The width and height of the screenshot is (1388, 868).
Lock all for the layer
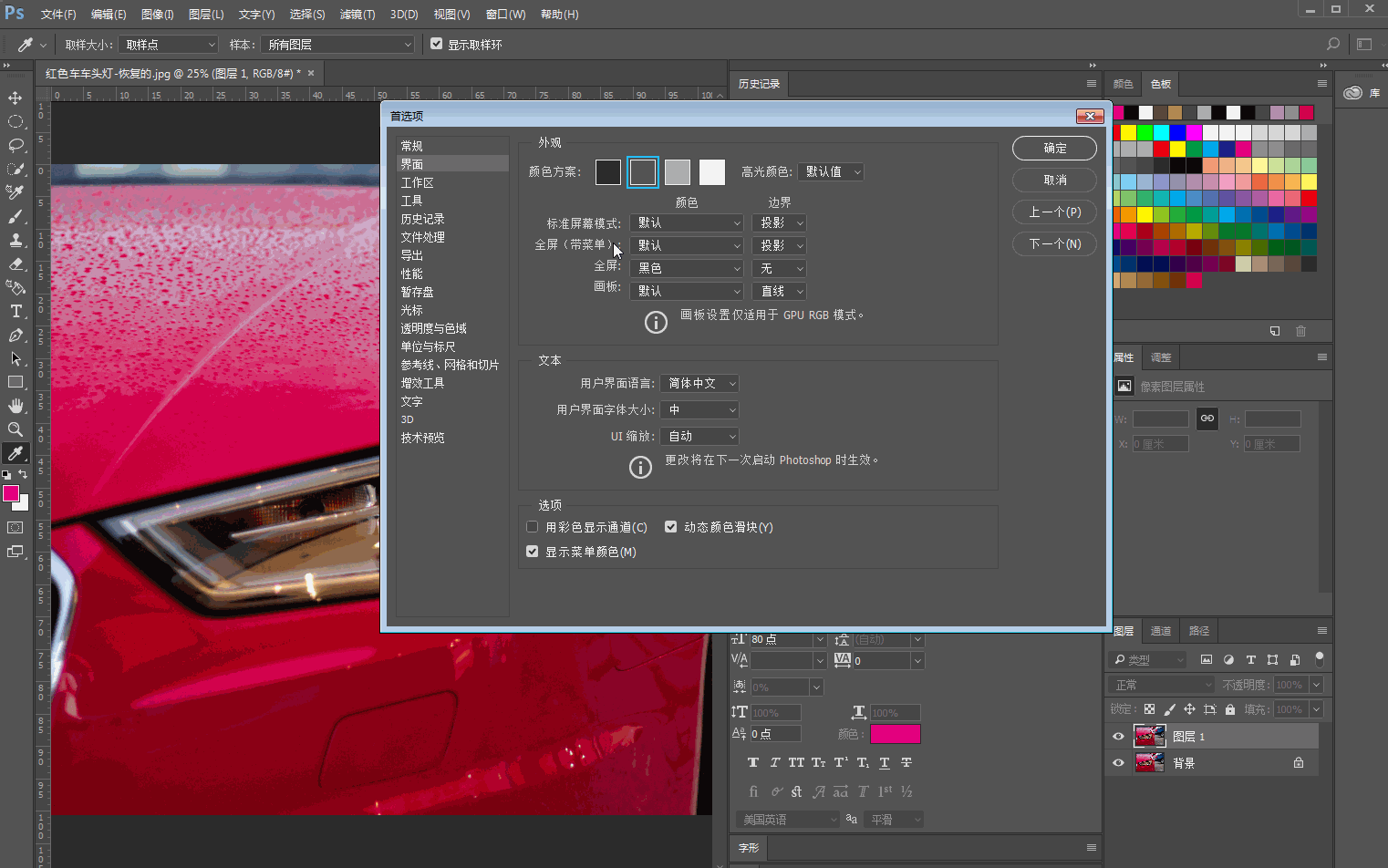(1230, 709)
